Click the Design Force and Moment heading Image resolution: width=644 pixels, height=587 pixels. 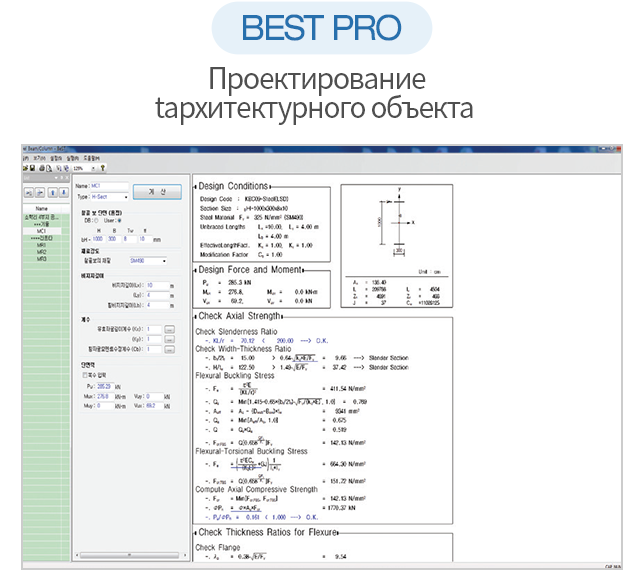click(x=250, y=269)
